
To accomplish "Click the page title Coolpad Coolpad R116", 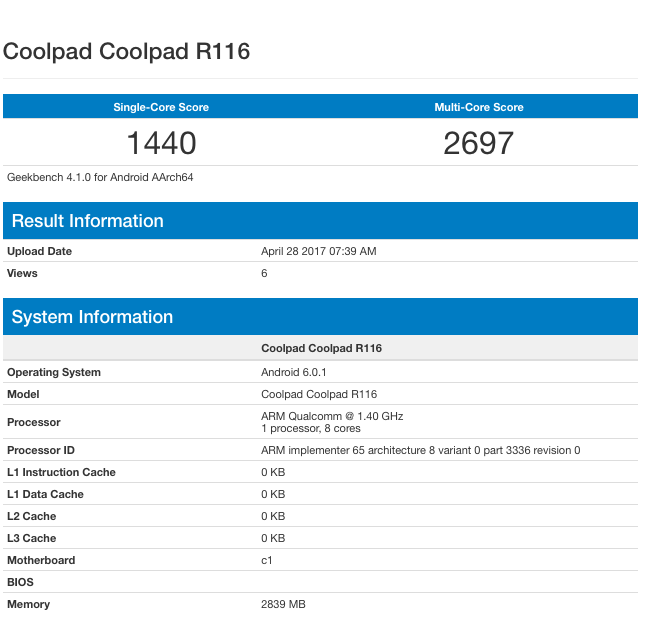I will 126,52.
